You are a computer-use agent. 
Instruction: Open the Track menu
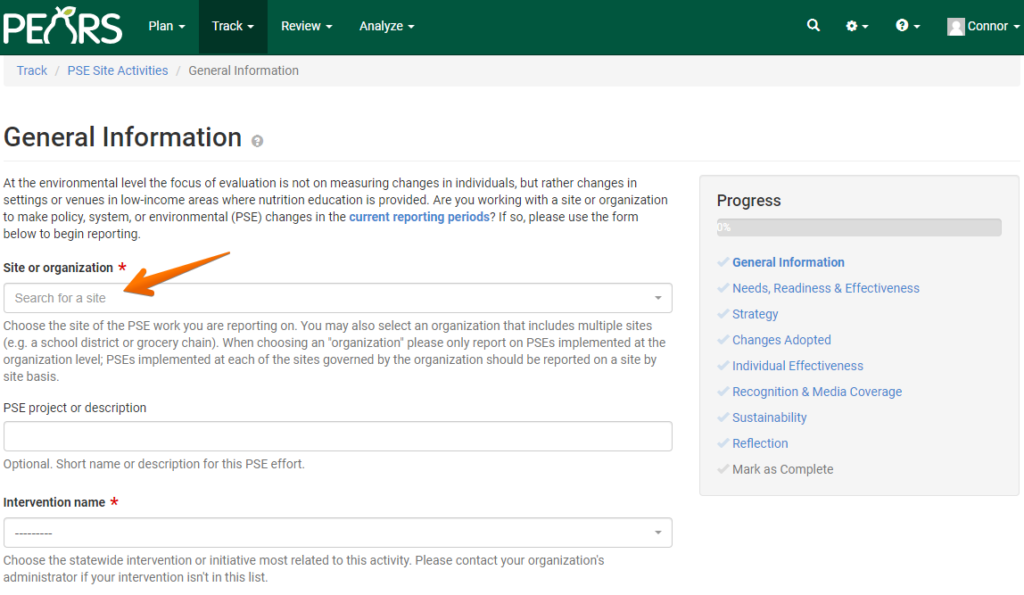click(x=232, y=27)
